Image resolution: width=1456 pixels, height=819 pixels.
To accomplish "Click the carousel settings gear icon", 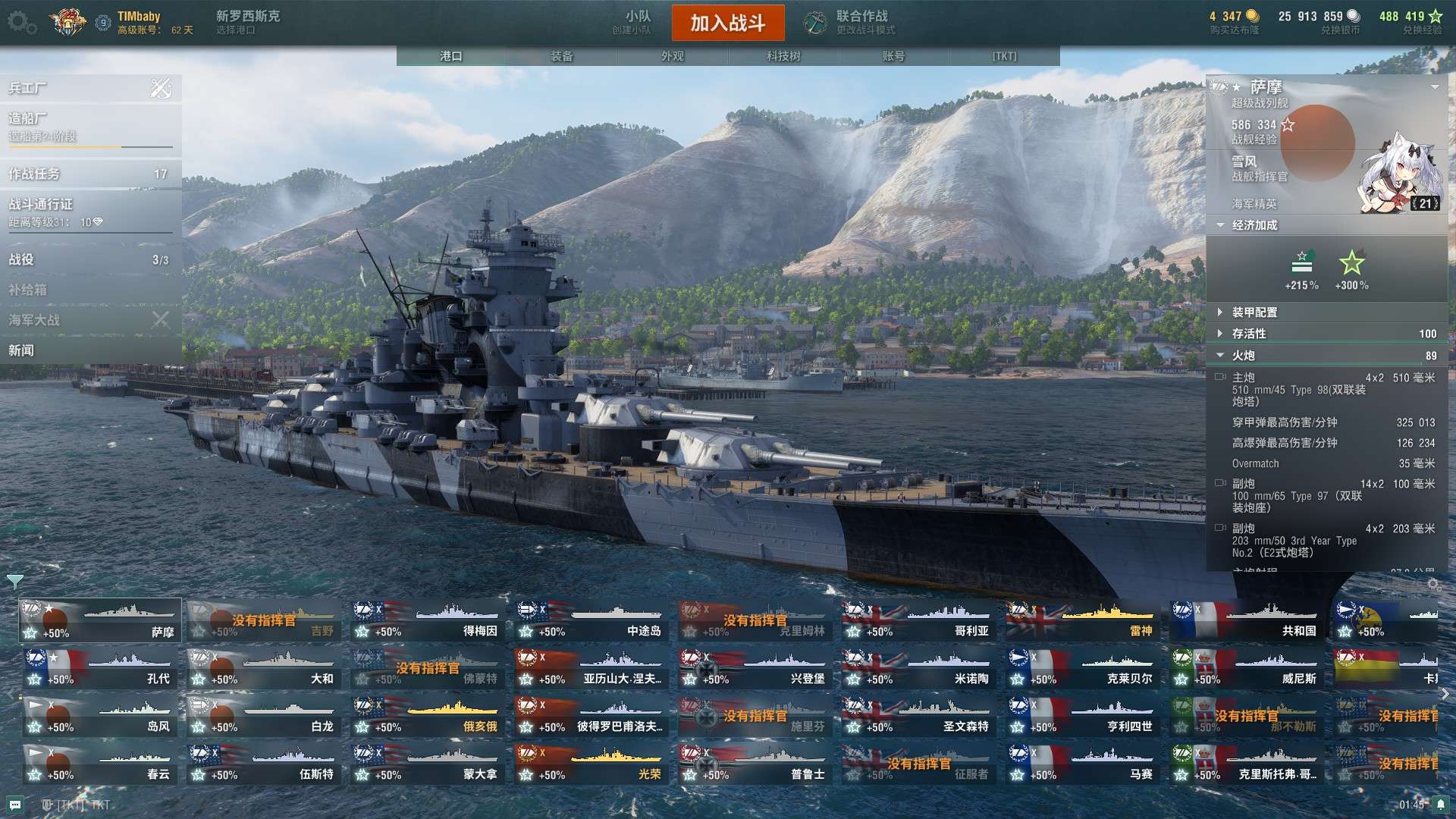I will pyautogui.click(x=1433, y=584).
